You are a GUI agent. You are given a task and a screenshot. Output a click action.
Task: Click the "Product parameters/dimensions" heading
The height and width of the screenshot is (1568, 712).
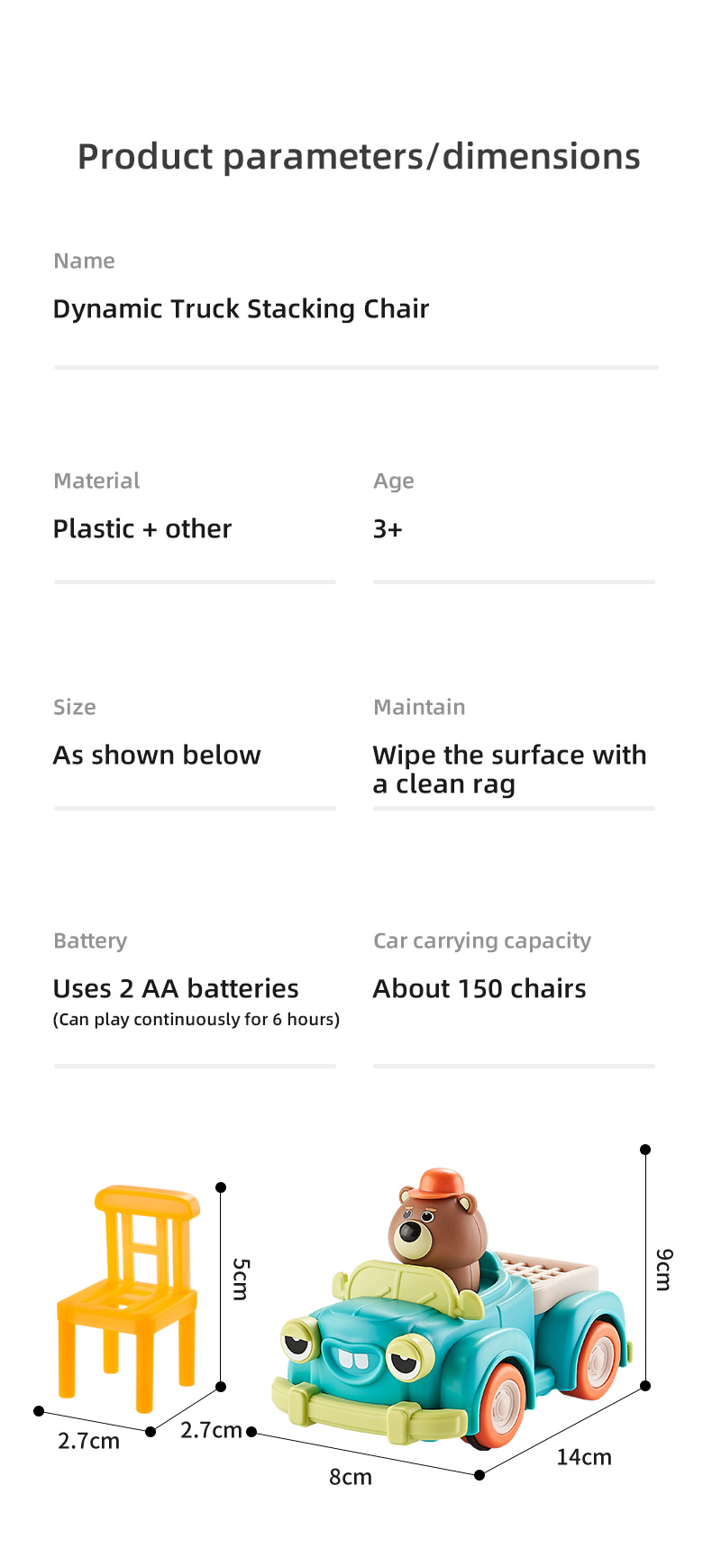click(x=359, y=157)
